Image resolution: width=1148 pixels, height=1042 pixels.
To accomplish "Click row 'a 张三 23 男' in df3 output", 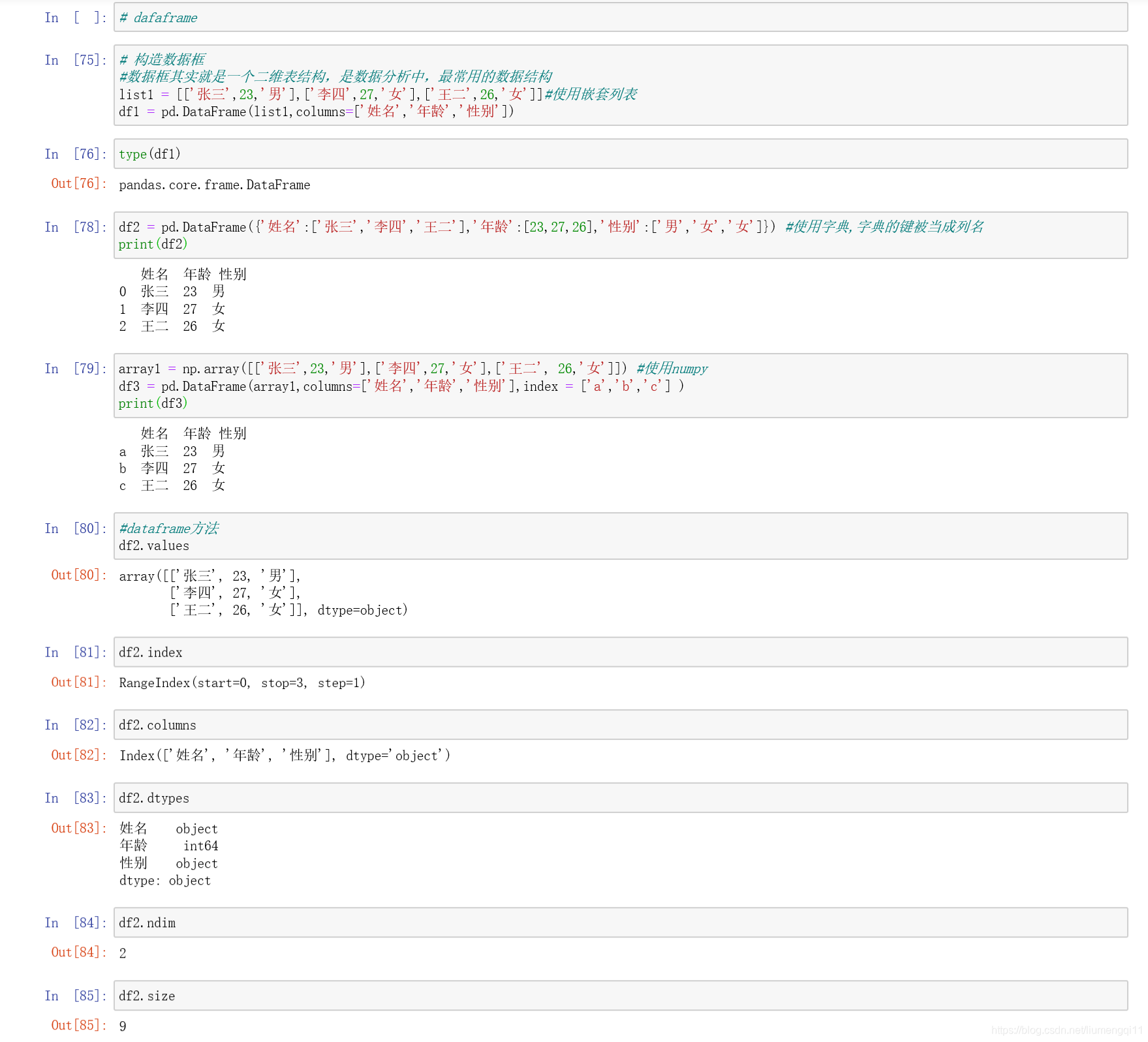I will point(172,452).
